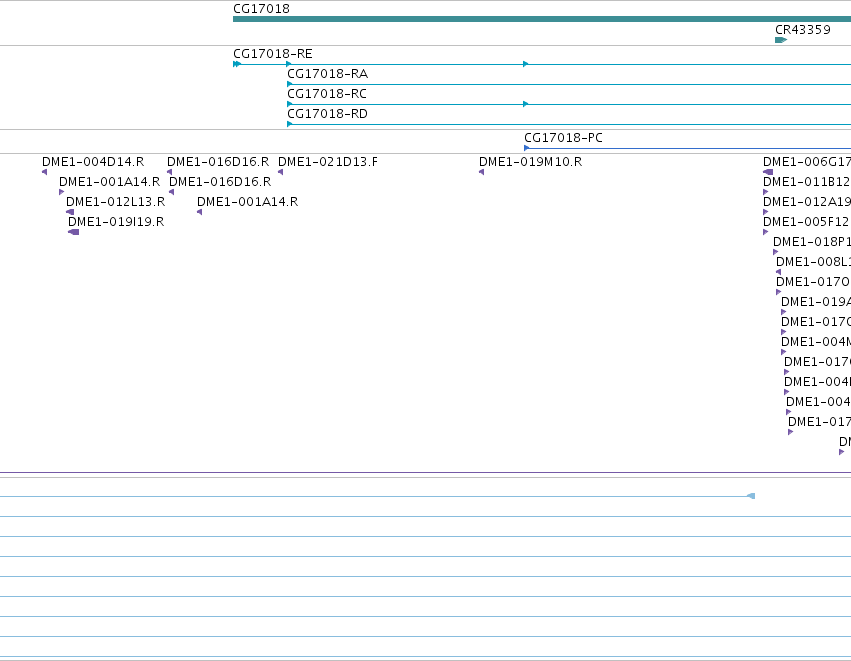Screen dimensions: 851x661
Task: Open the DME1-012A19 label
Action: pyautogui.click(x=807, y=202)
